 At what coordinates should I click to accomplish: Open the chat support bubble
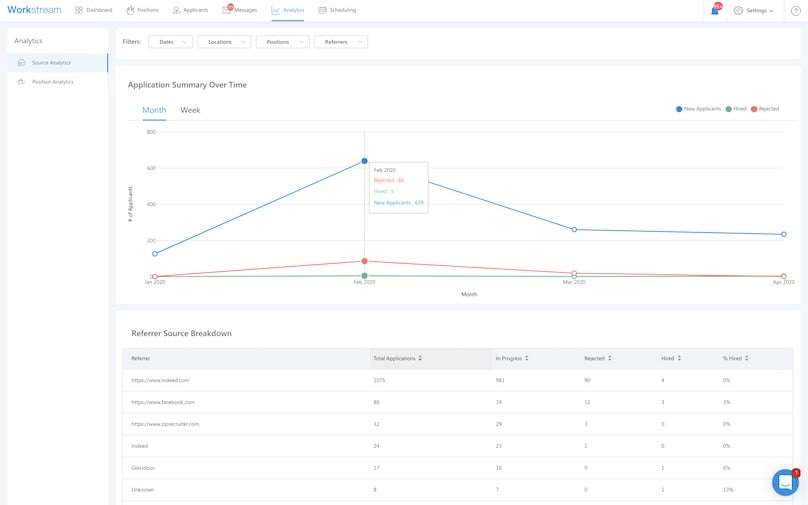pos(785,483)
